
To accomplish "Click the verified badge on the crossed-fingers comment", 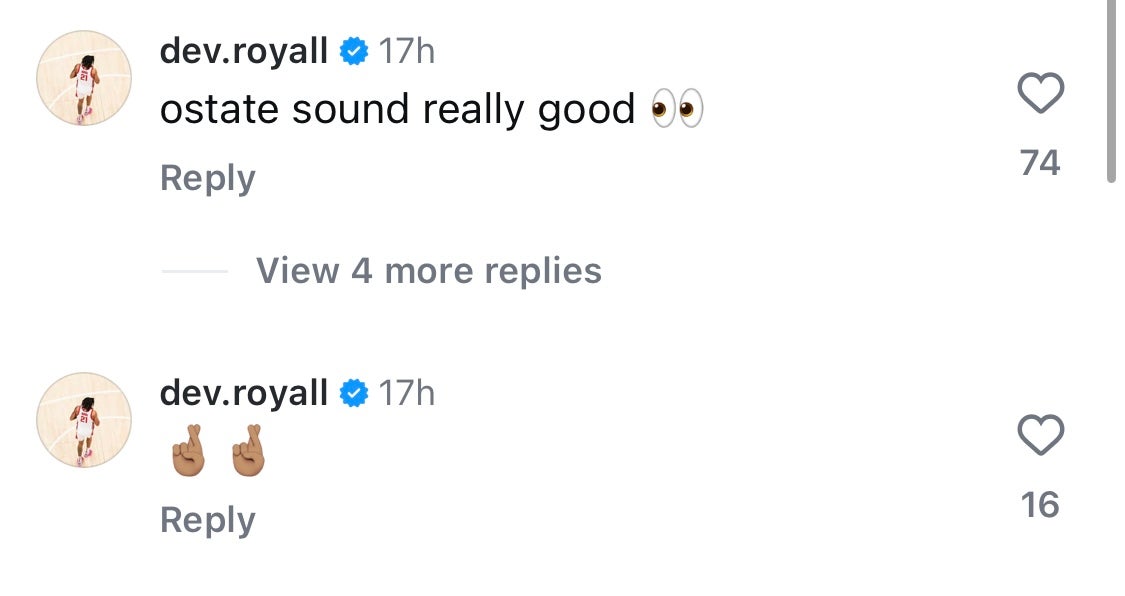I will (x=354, y=393).
